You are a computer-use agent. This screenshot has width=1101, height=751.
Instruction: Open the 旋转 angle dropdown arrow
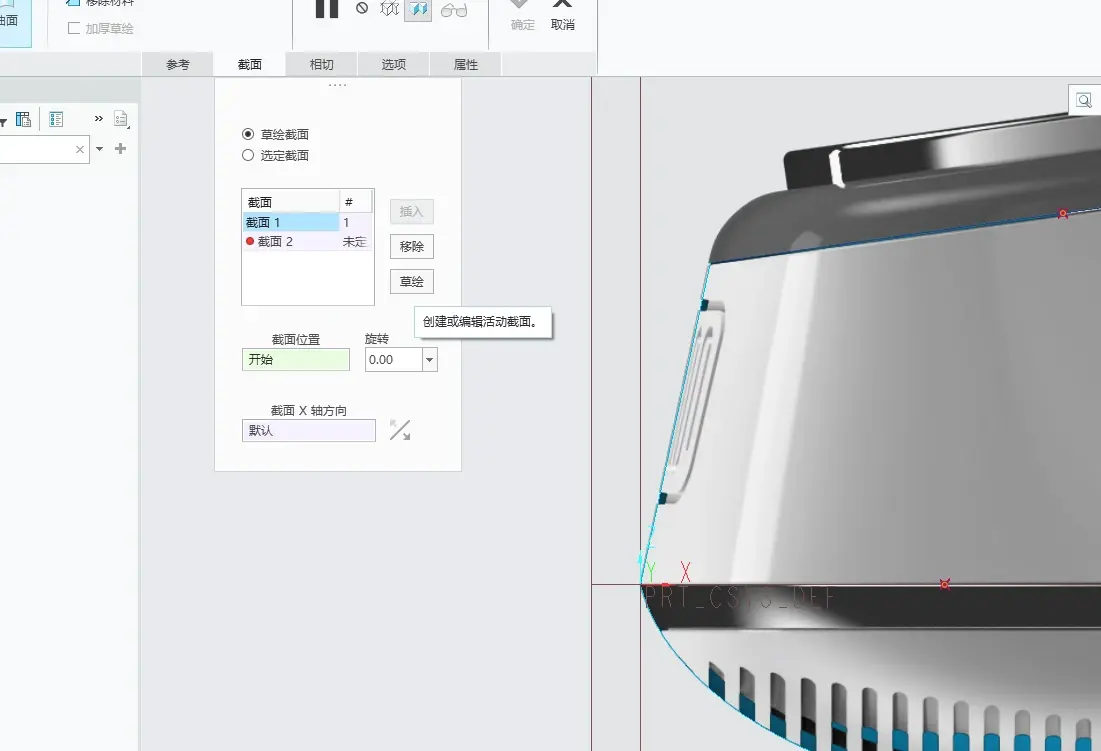click(x=429, y=360)
